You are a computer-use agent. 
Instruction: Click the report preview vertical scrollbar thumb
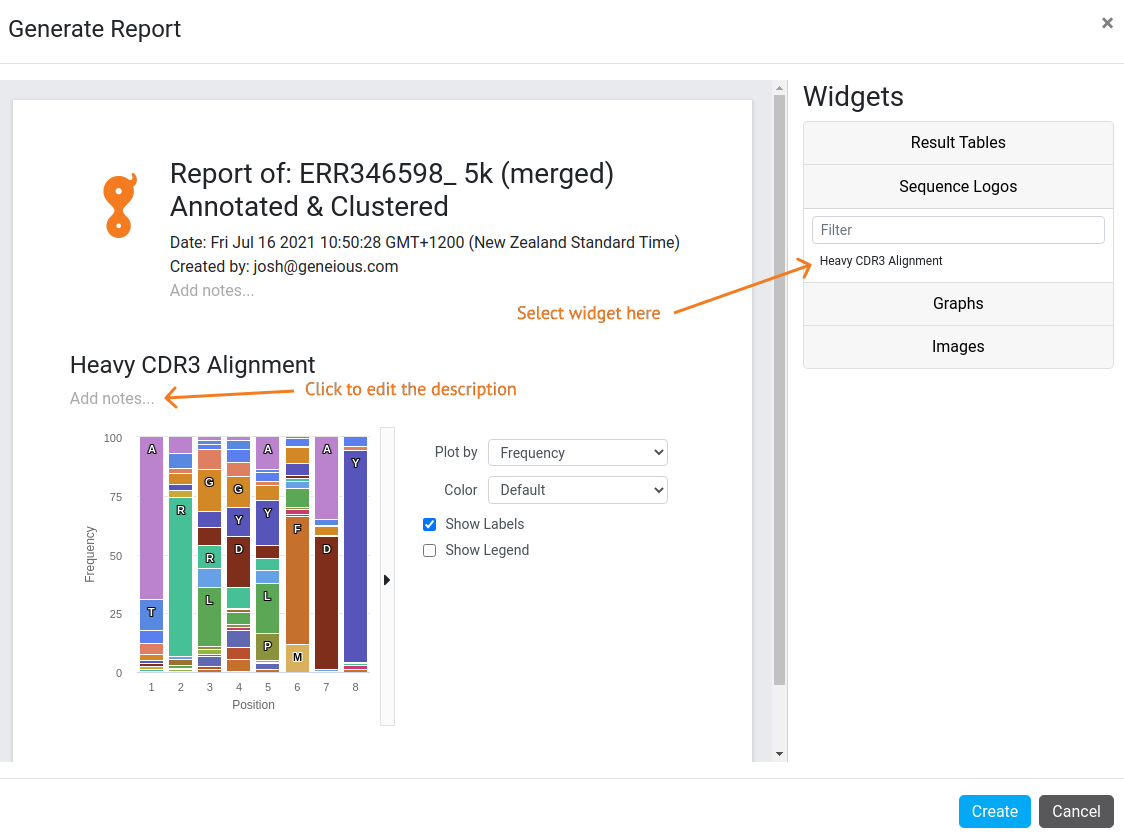pyautogui.click(x=779, y=391)
